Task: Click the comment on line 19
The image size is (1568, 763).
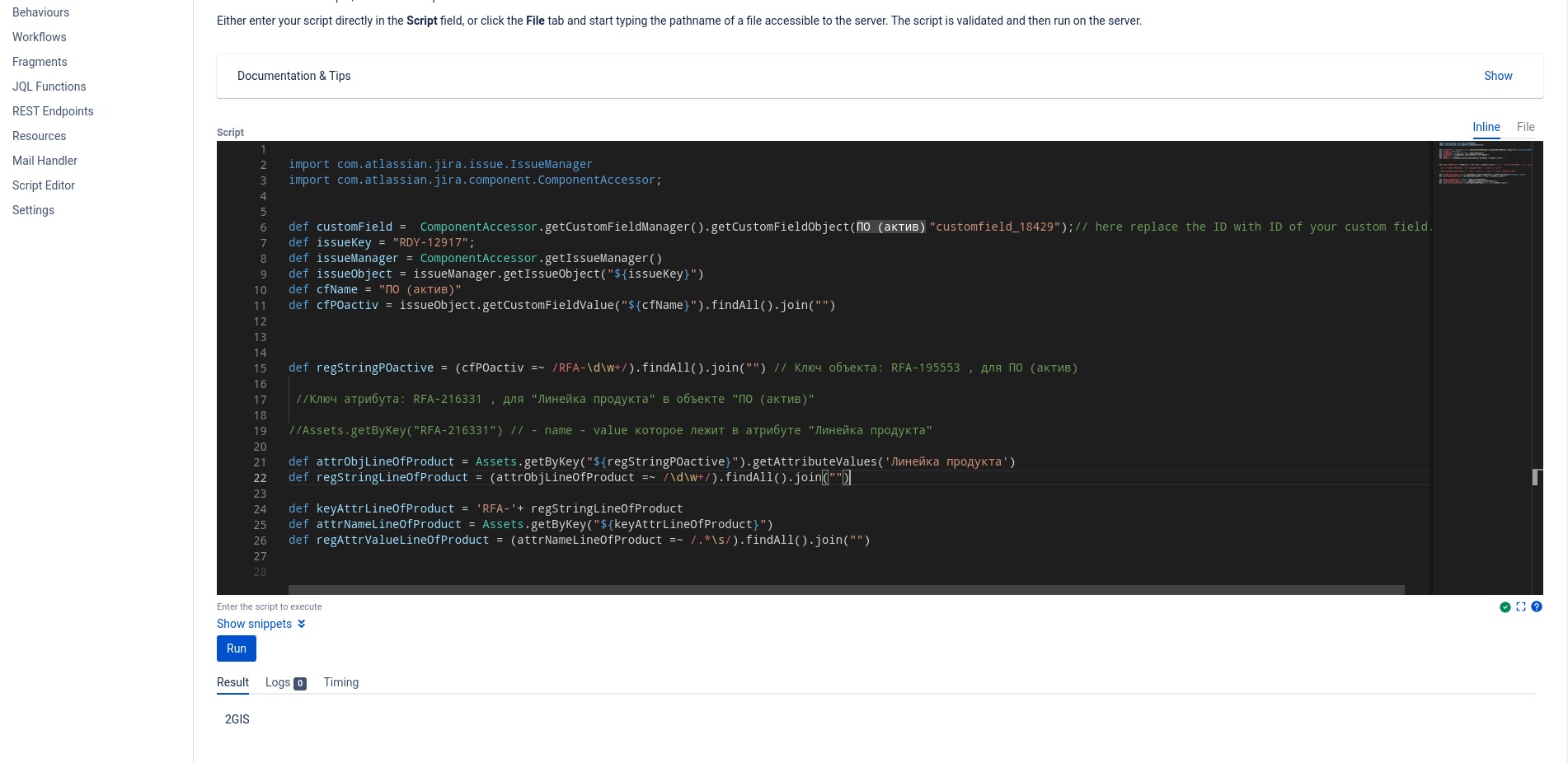Action: click(610, 430)
